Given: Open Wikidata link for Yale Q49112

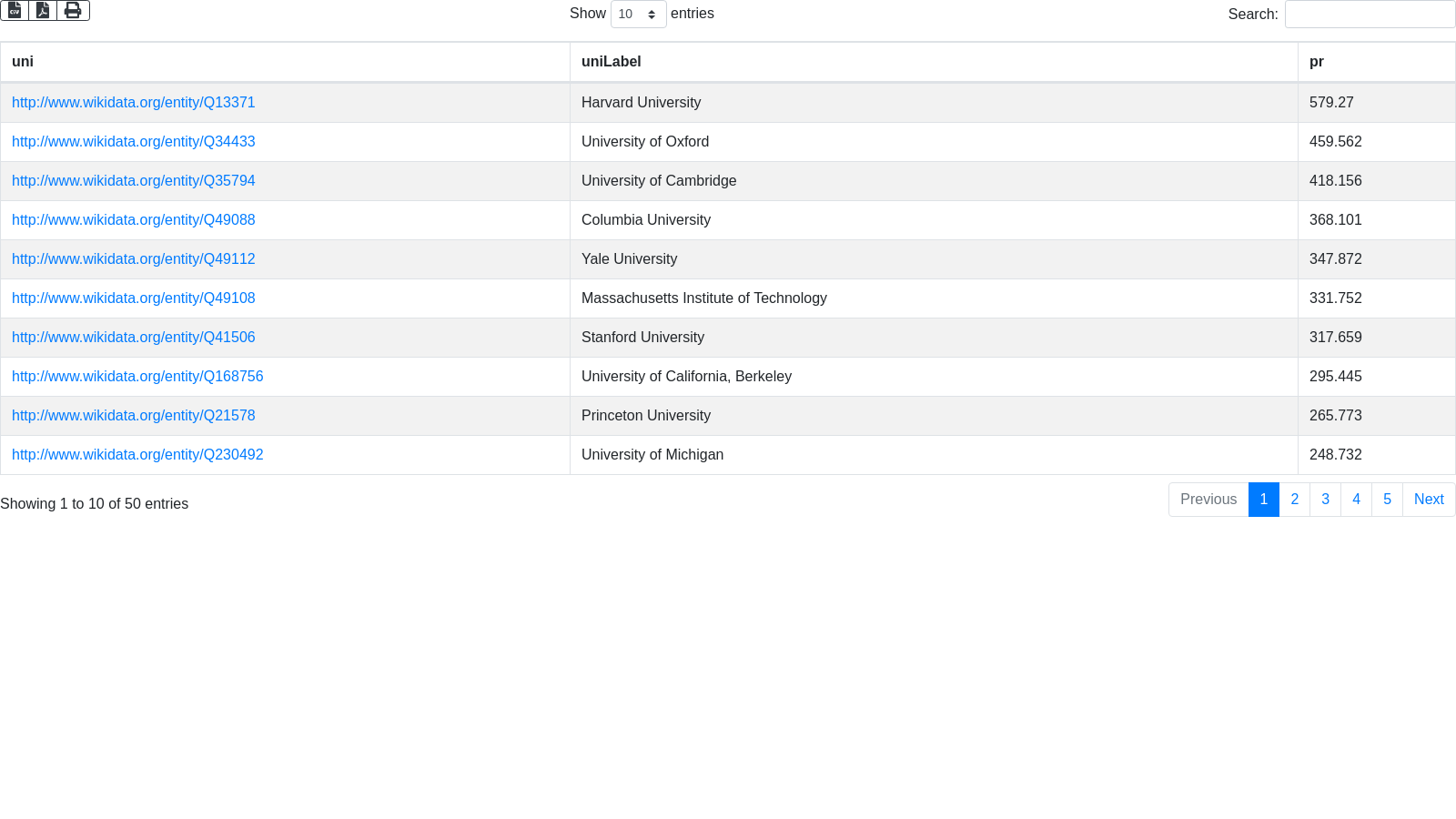Looking at the screenshot, I should click(133, 259).
